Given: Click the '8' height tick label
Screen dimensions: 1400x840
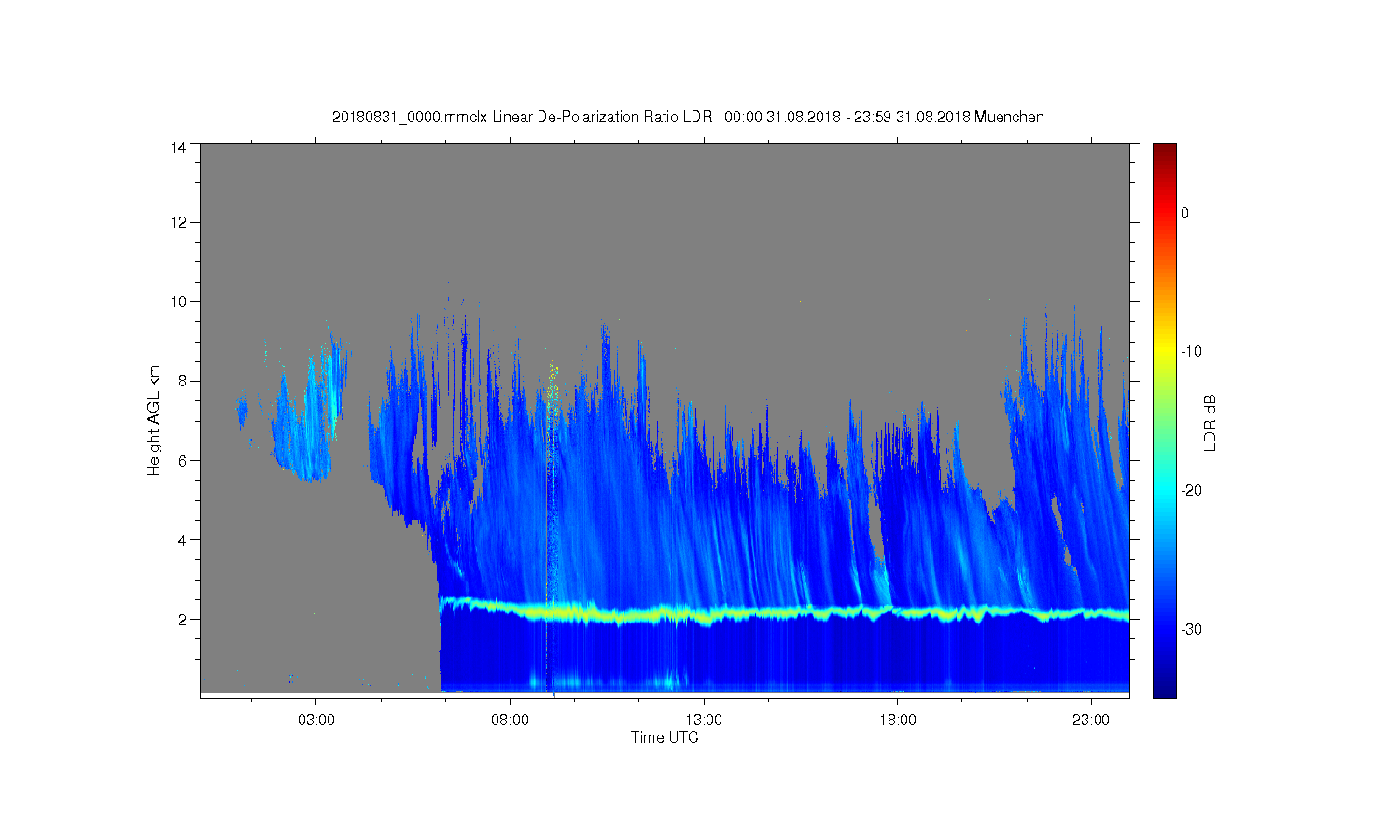Looking at the screenshot, I should coord(182,381).
